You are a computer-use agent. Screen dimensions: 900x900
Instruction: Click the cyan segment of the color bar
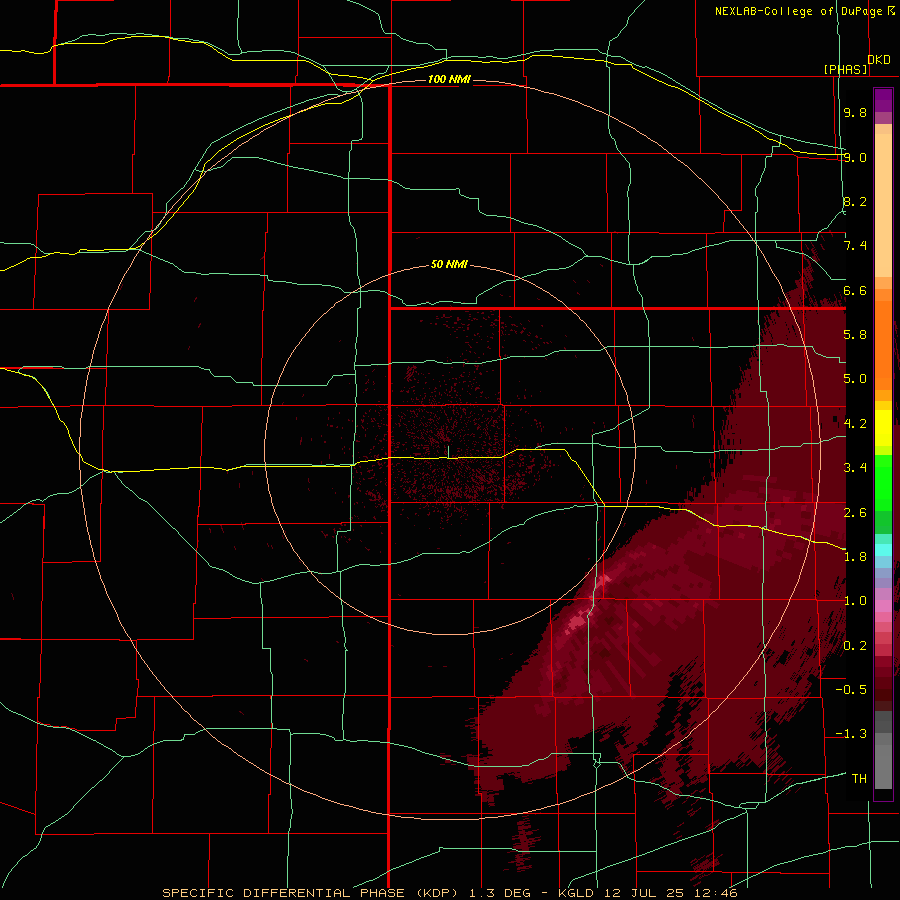pyautogui.click(x=883, y=550)
